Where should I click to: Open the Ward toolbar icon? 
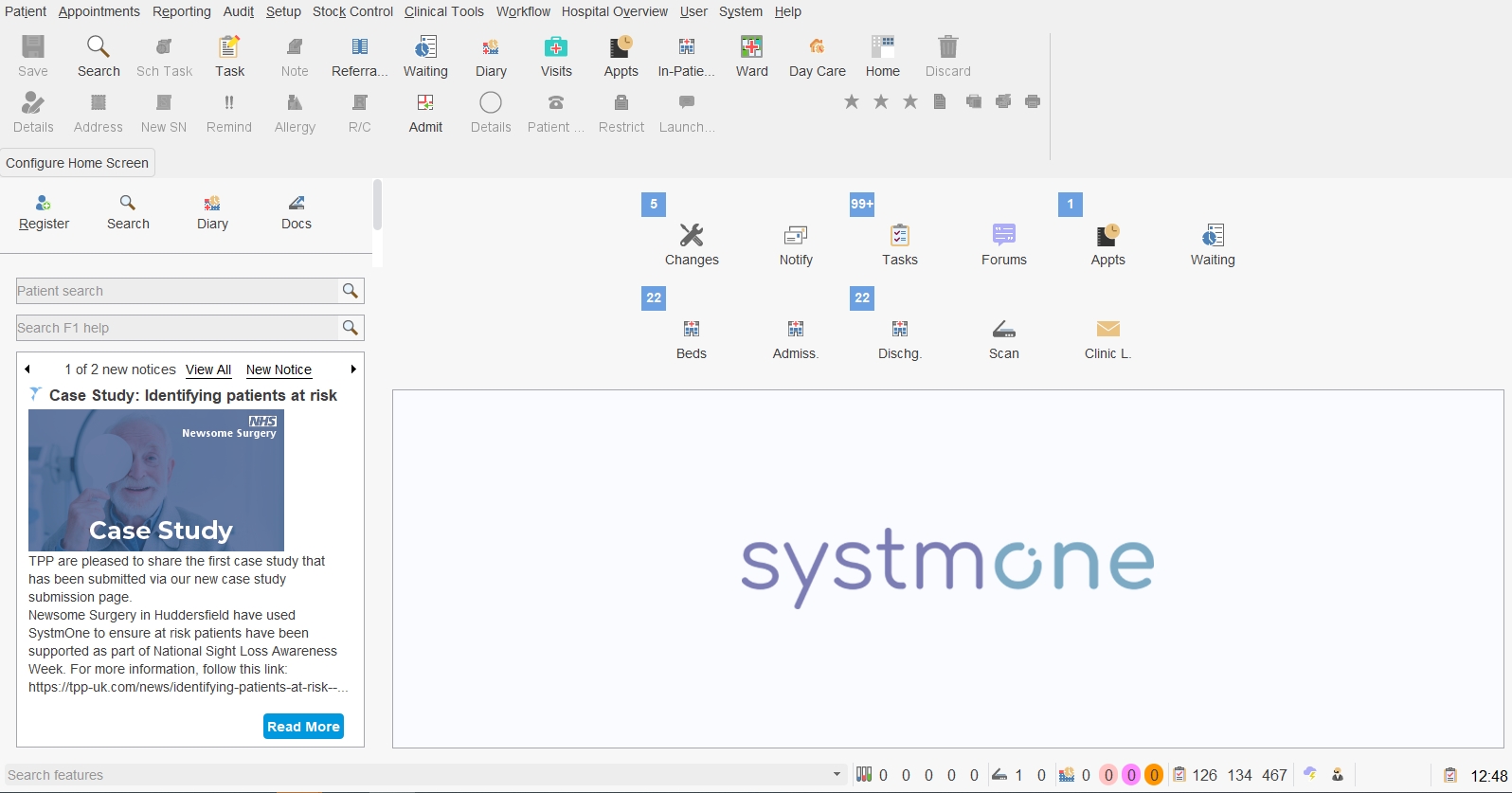[x=752, y=56]
